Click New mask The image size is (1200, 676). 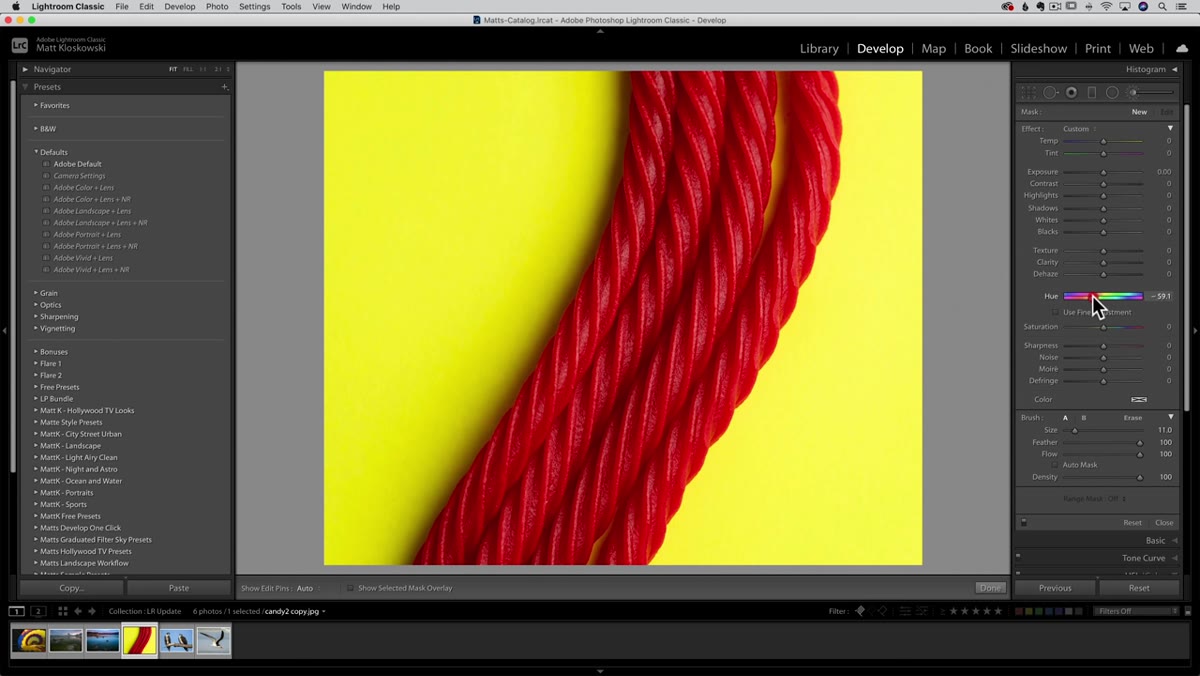coord(1139,112)
